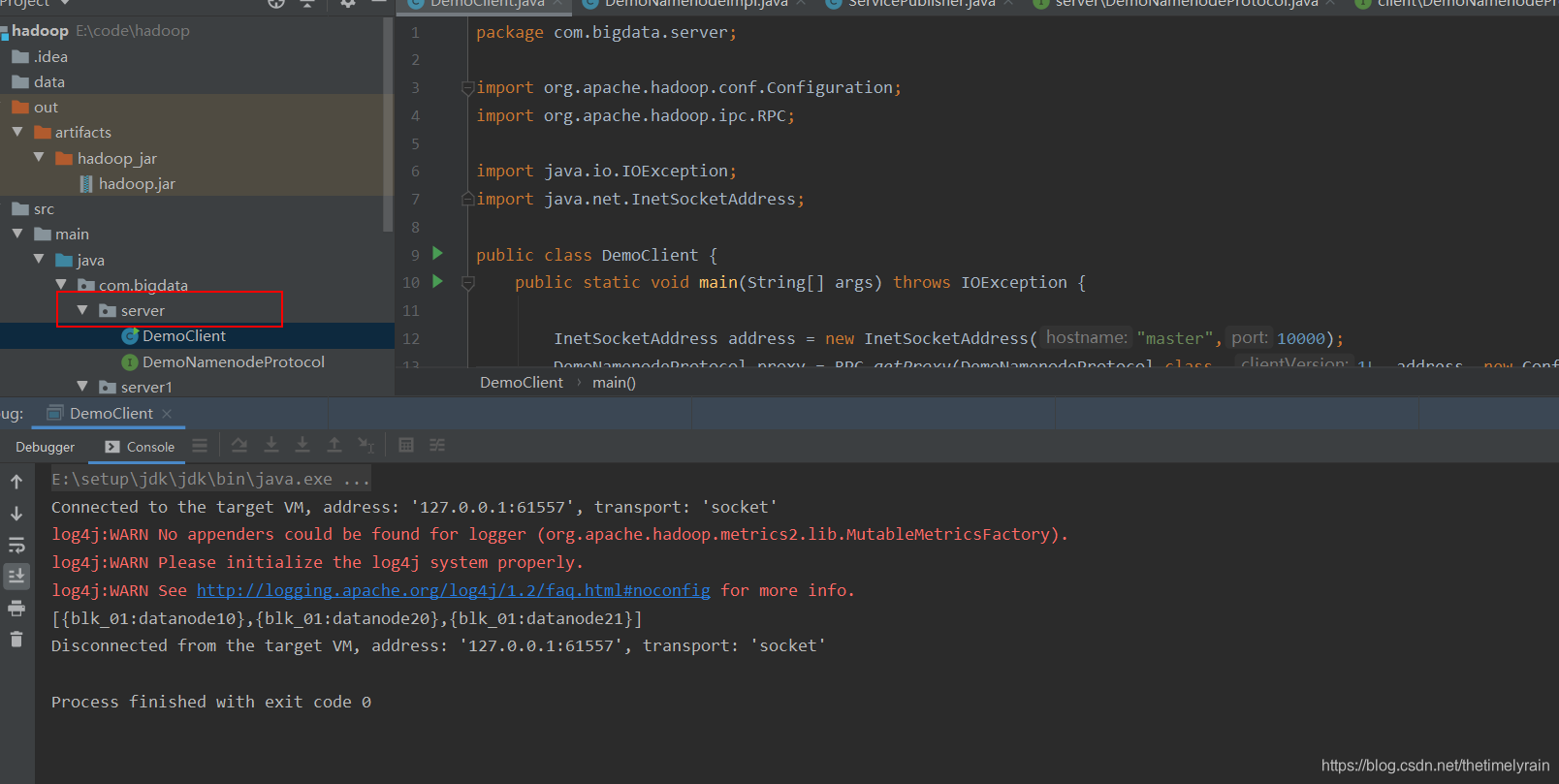Switch to the Debugger tab

(x=45, y=447)
